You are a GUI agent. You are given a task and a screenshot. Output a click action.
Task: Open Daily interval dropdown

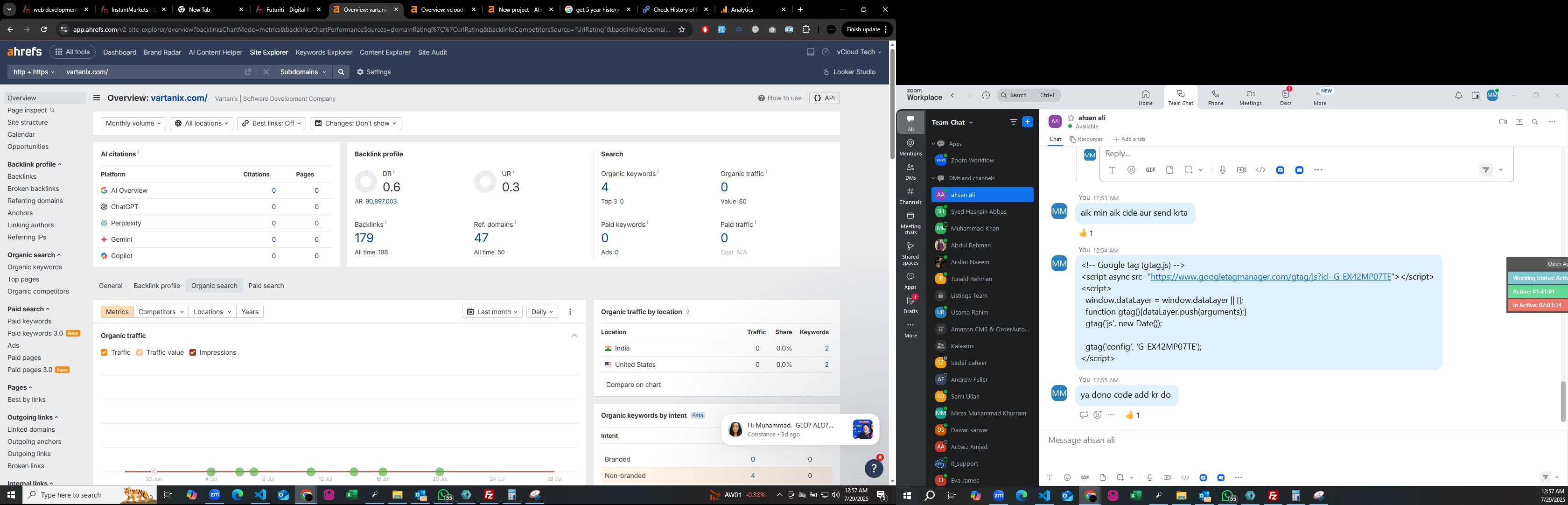tap(542, 311)
